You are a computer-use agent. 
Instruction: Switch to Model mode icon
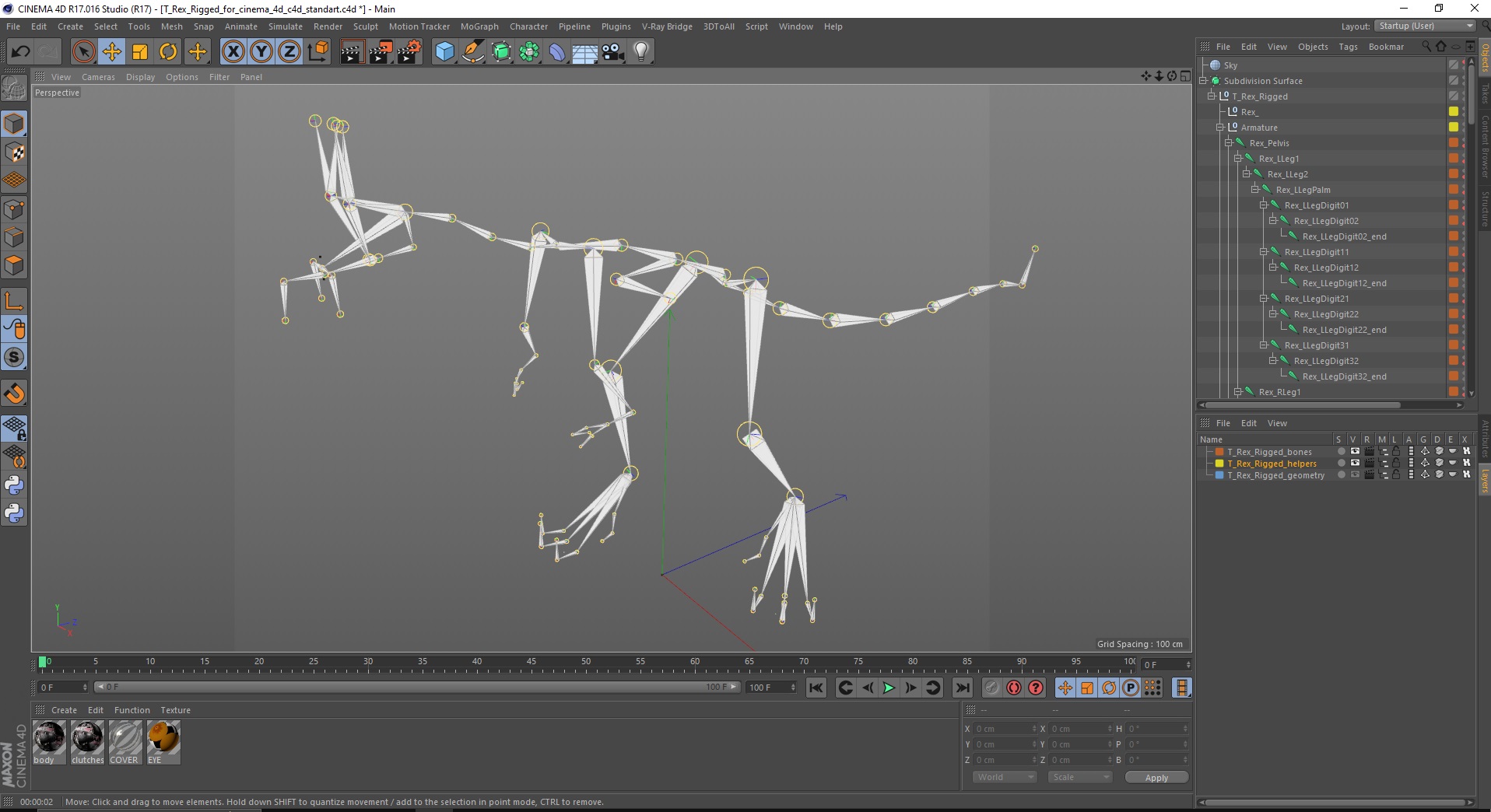pos(14,124)
